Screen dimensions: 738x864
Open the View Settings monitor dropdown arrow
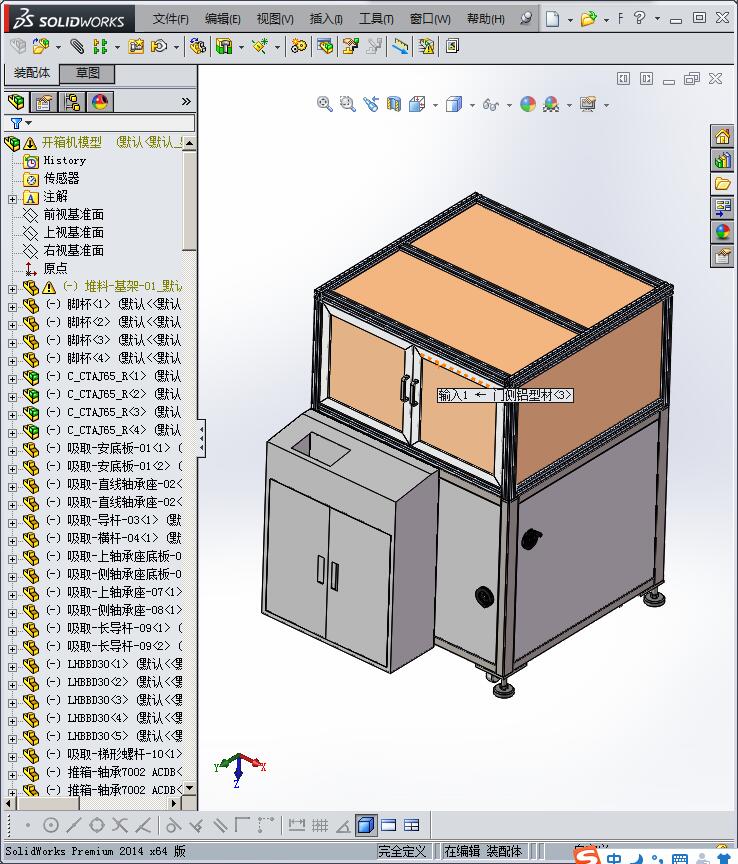[606, 105]
